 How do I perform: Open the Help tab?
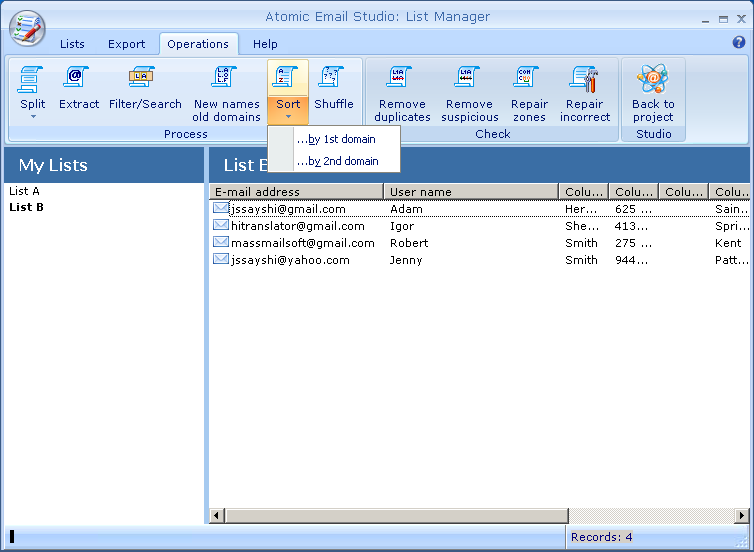coord(265,44)
